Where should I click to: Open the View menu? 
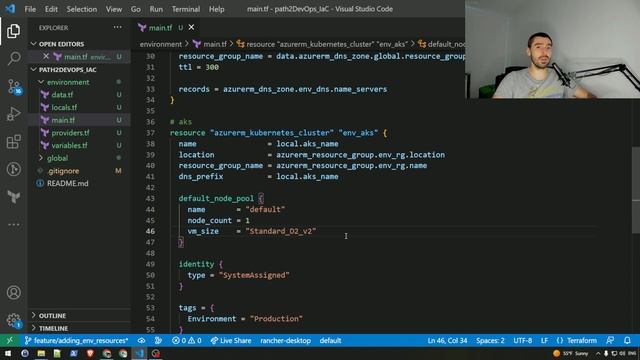coord(113,9)
